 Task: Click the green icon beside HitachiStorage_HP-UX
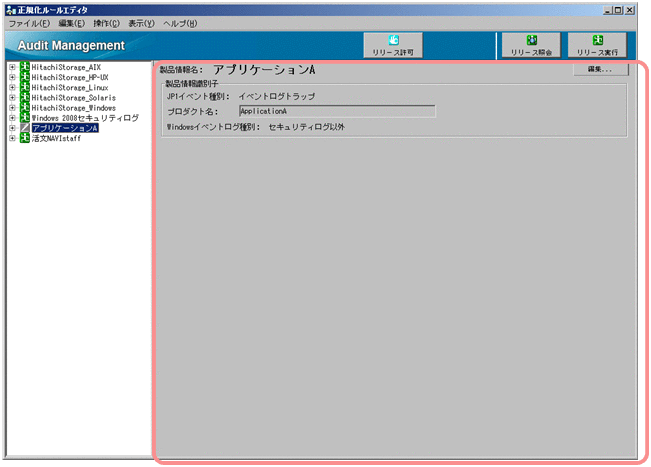point(25,77)
